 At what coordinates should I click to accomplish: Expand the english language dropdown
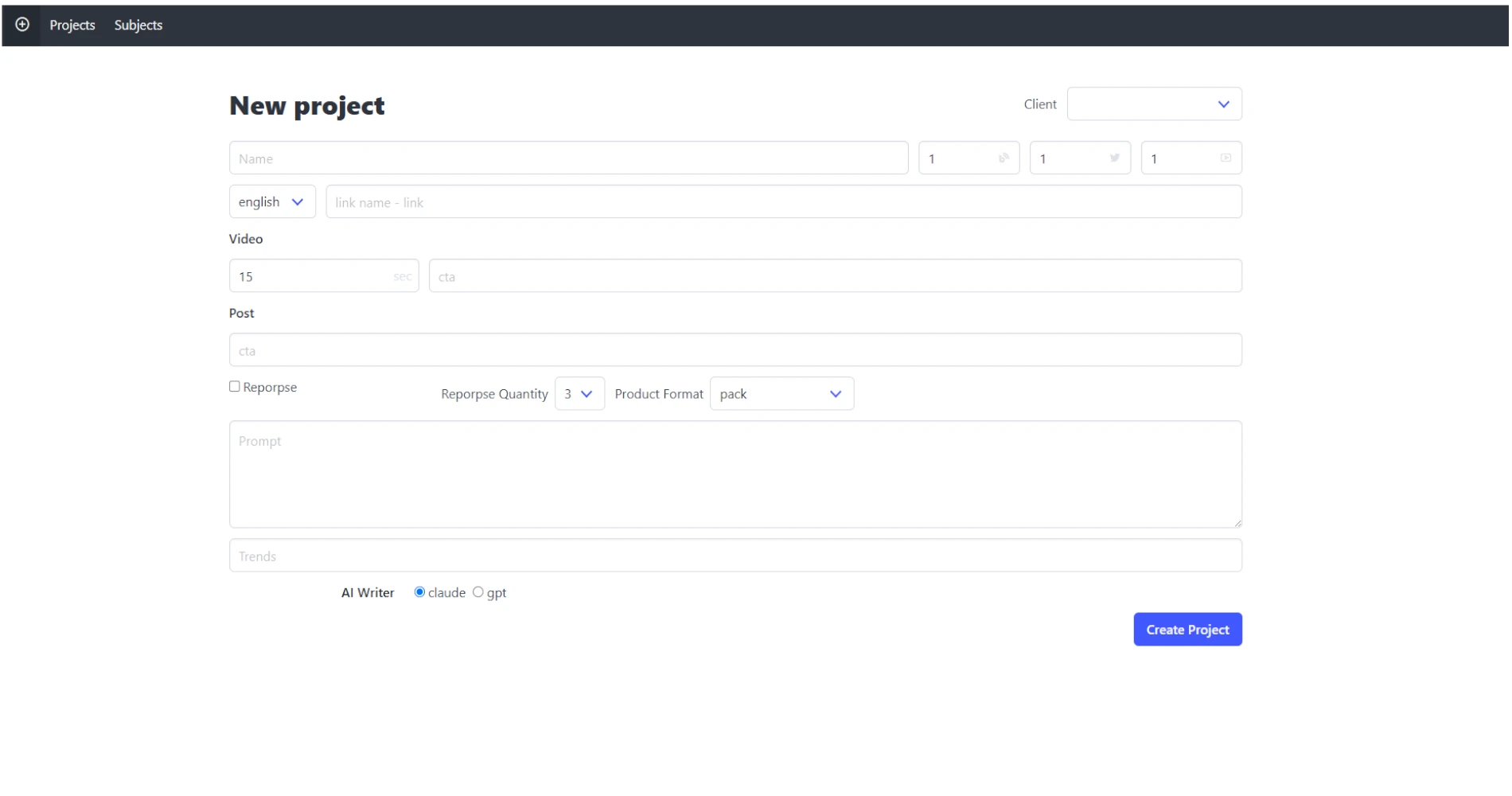pyautogui.click(x=272, y=202)
